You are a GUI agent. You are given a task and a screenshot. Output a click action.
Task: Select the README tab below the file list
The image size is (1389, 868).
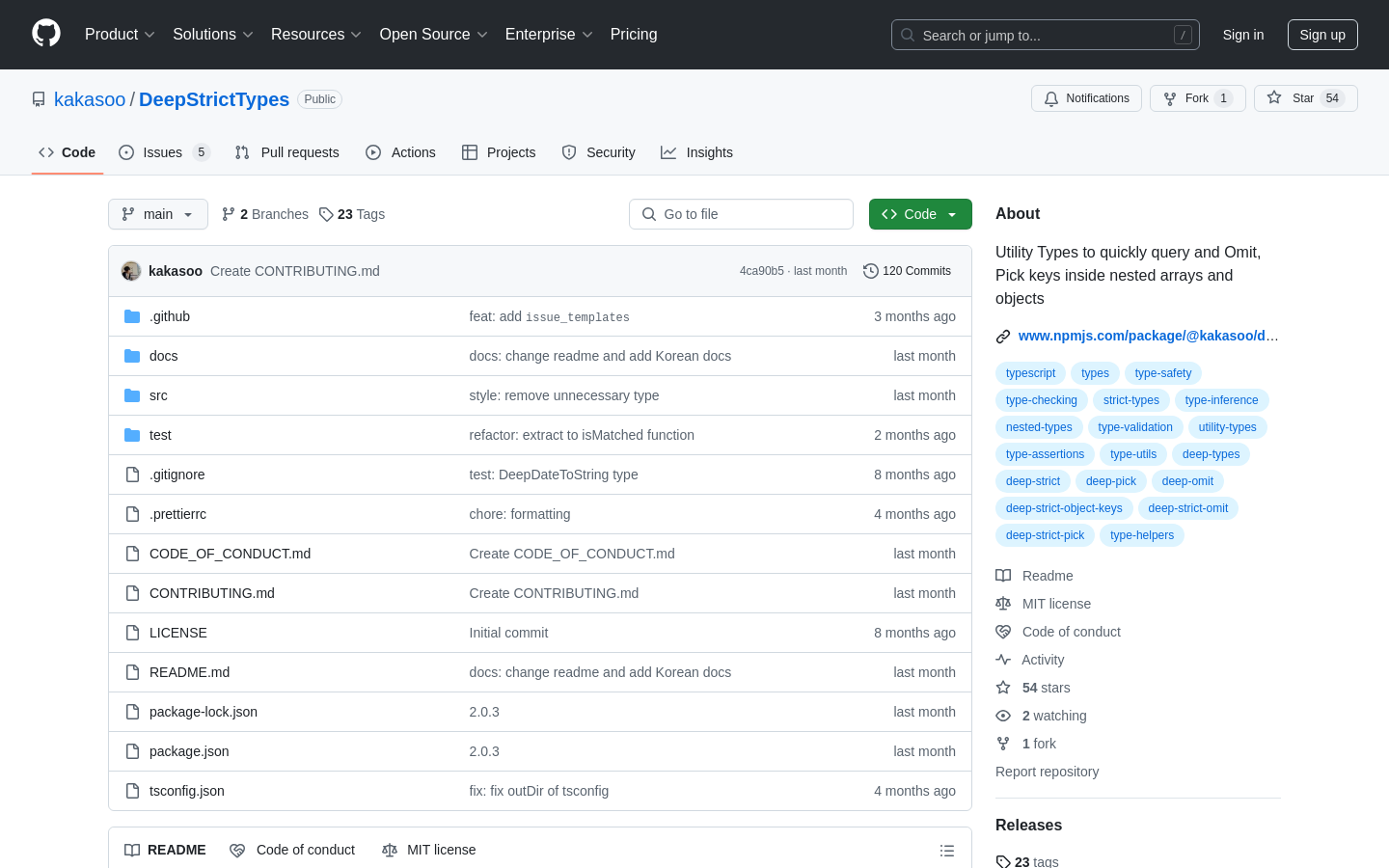pyautogui.click(x=165, y=850)
